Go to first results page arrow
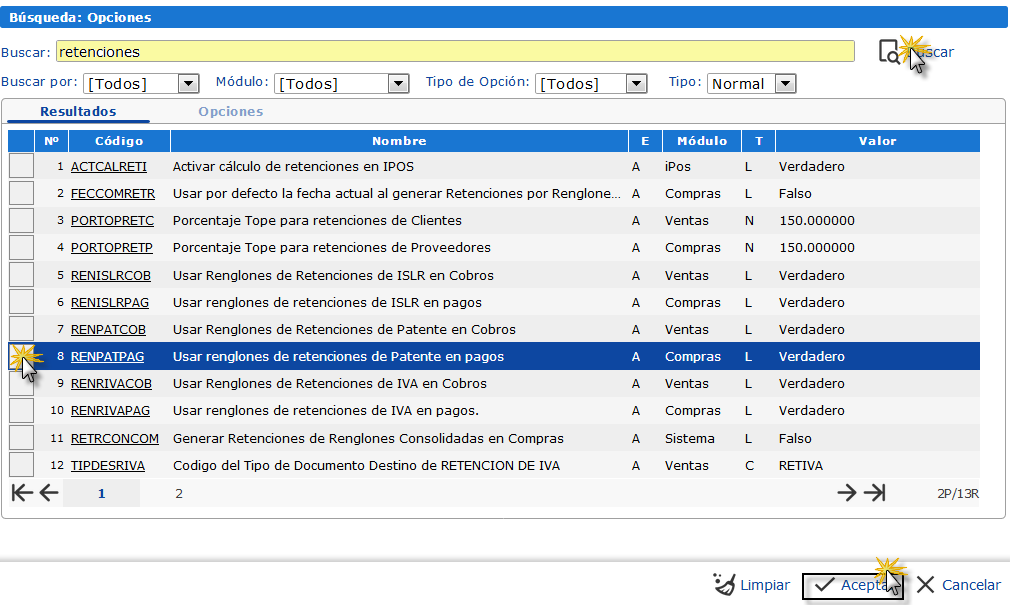 21,492
